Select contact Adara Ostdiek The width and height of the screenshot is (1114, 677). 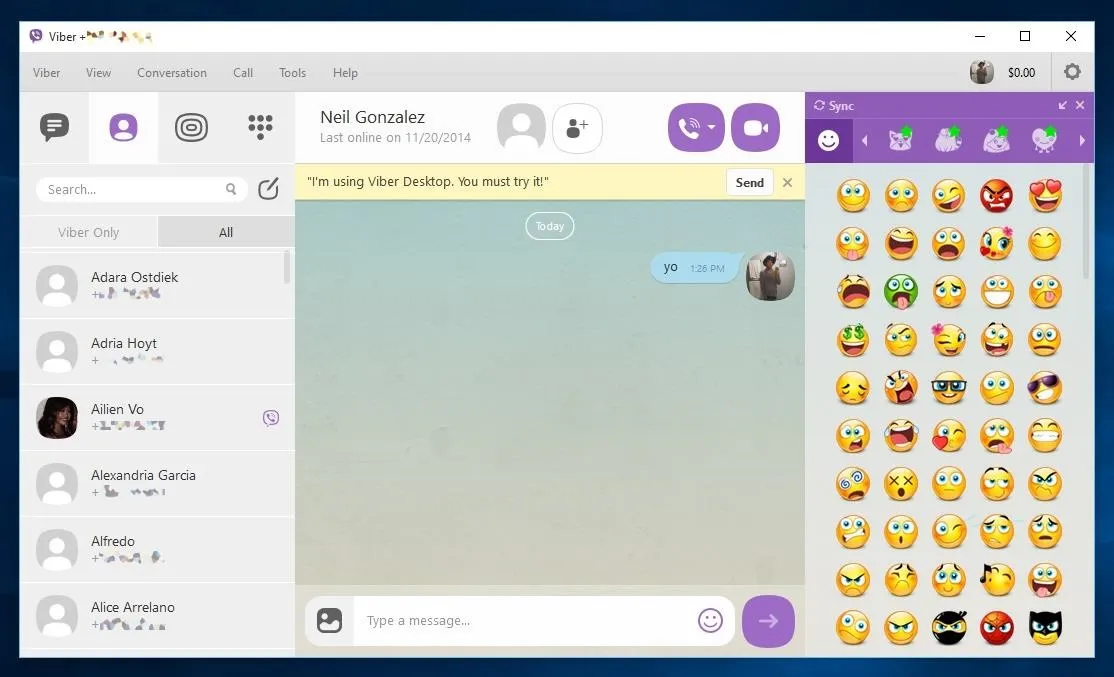pyautogui.click(x=157, y=286)
